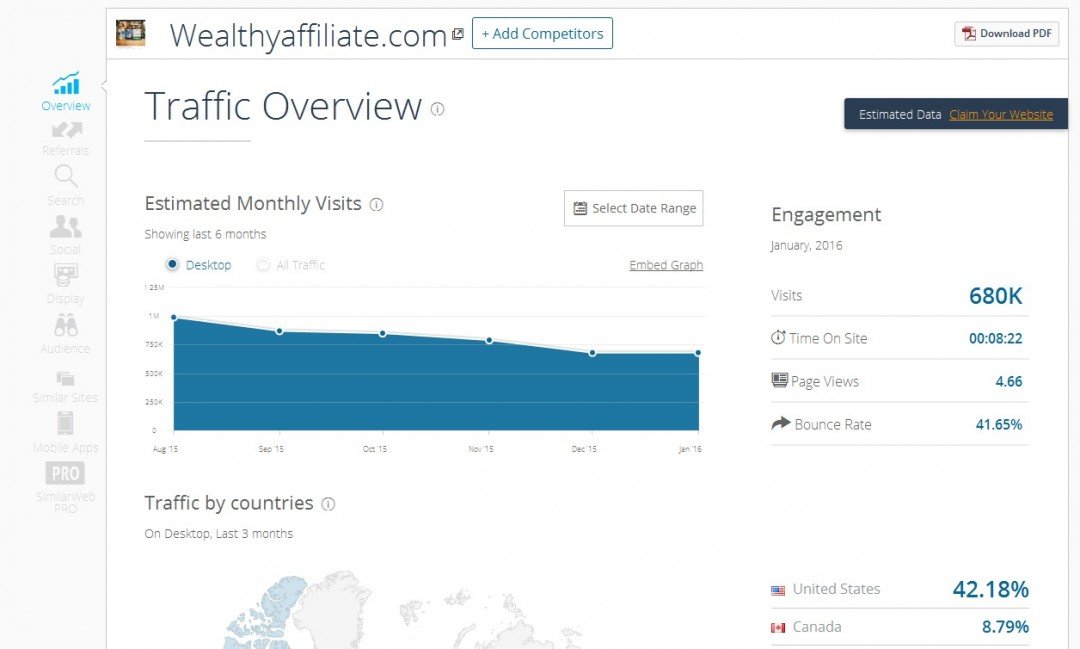Click the Wealthyaffiliate.com site favicon thumbnail
Image resolution: width=1080 pixels, height=649 pixels.
[x=130, y=33]
